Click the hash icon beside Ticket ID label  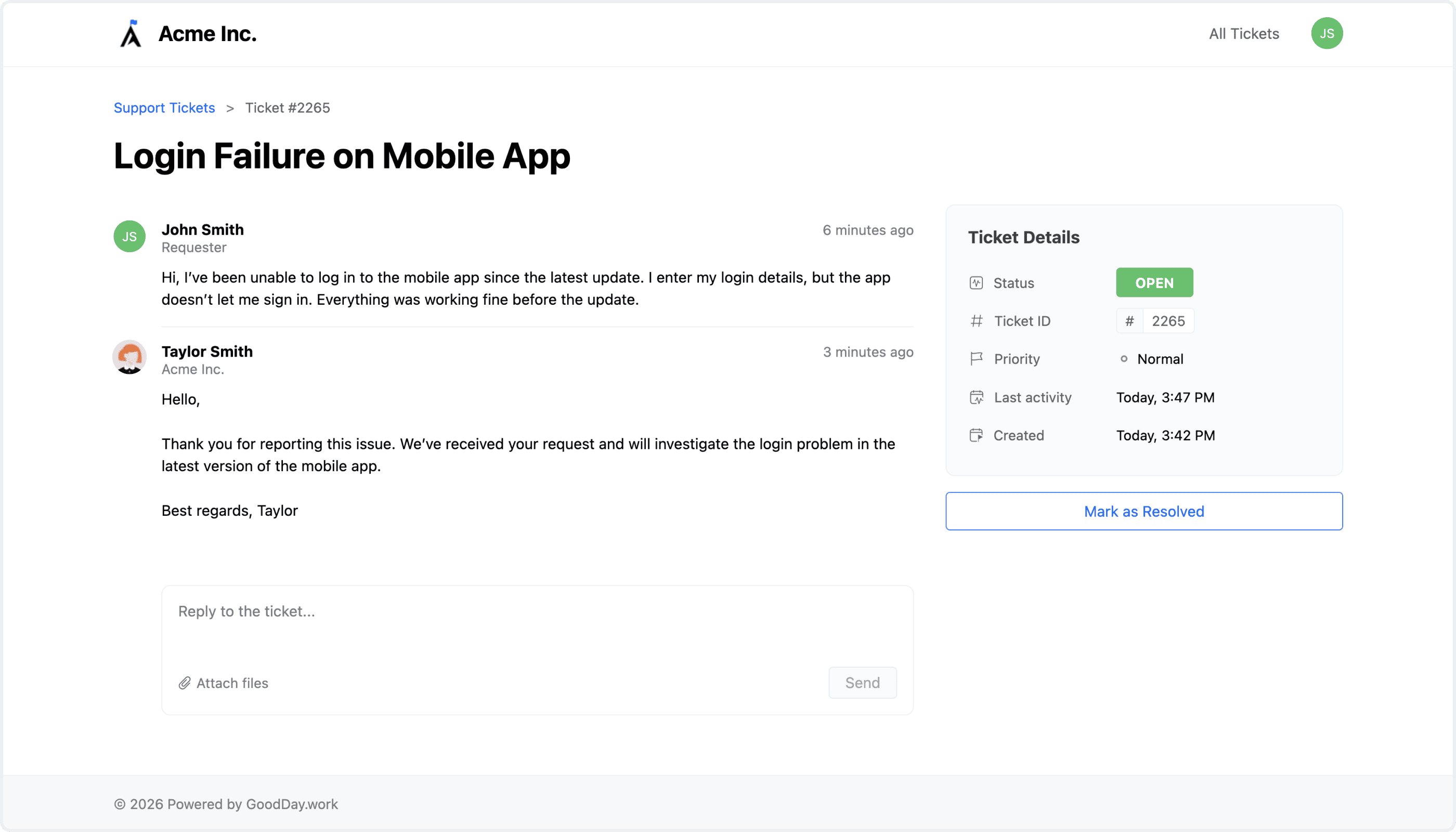point(976,321)
